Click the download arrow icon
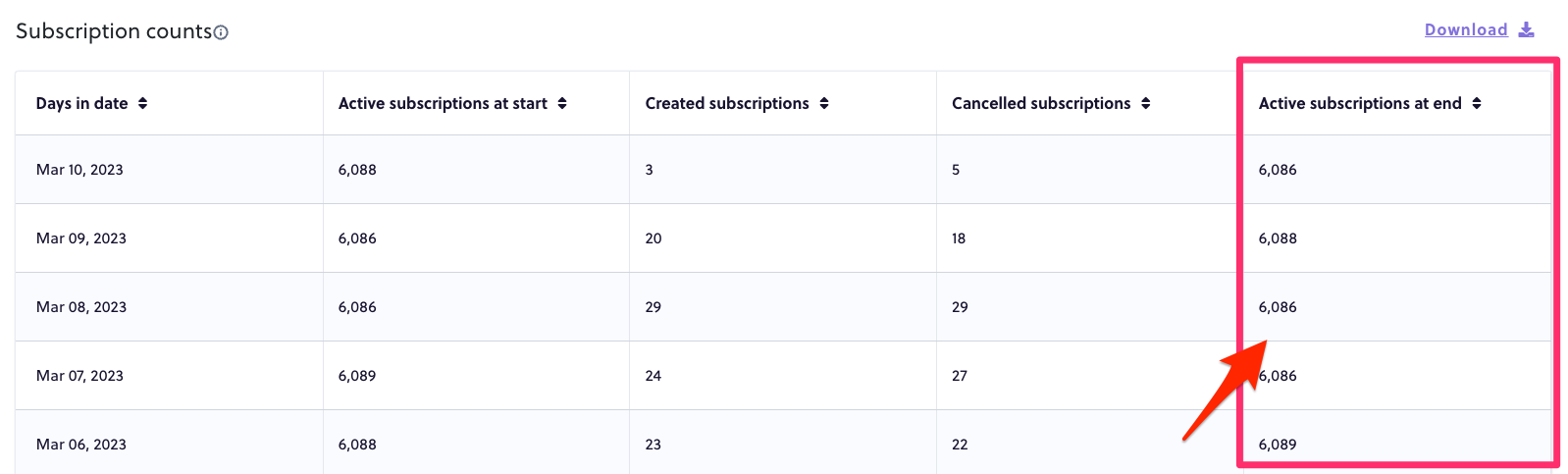The image size is (1568, 474). point(1526,29)
